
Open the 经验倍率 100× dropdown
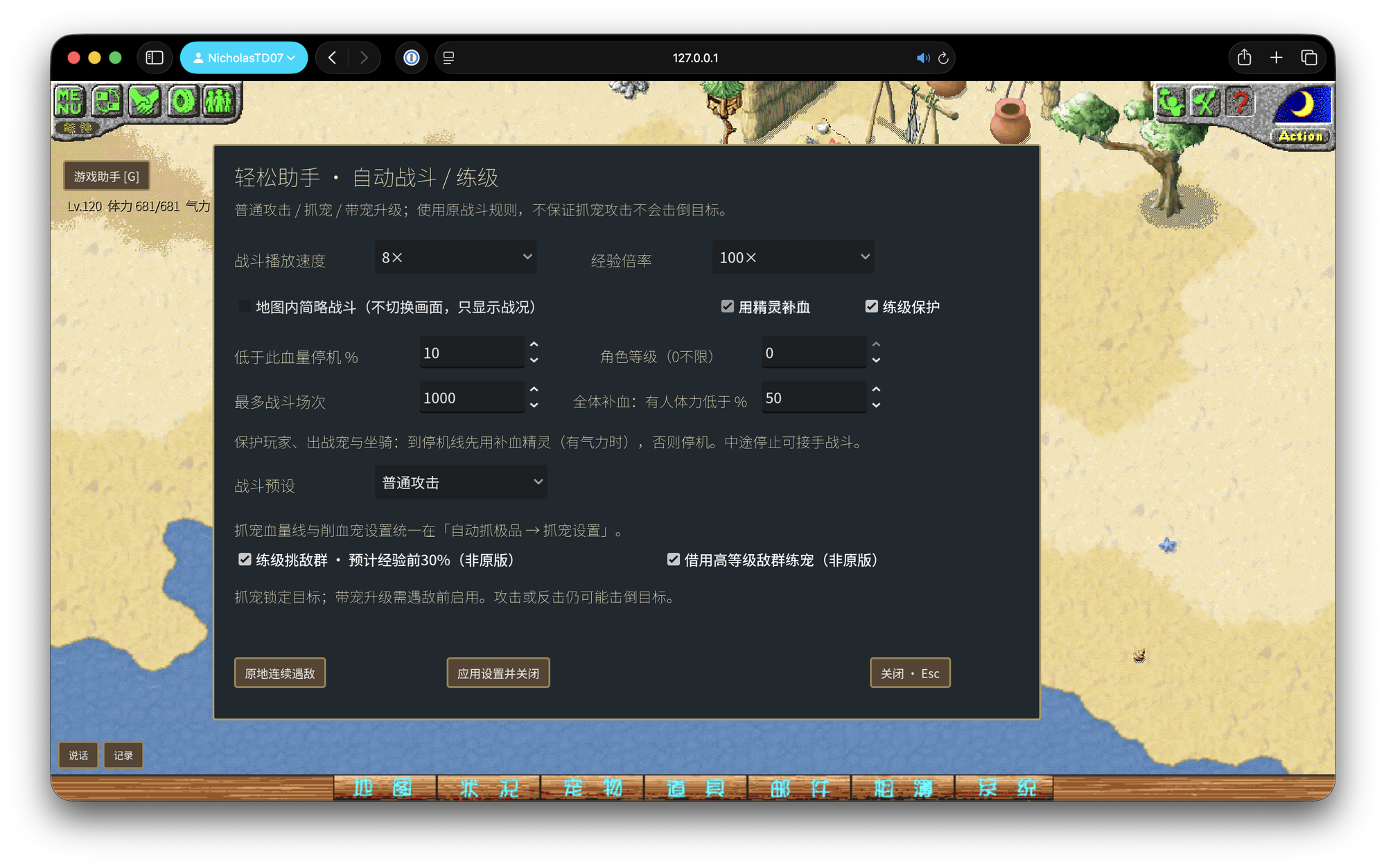(x=793, y=257)
